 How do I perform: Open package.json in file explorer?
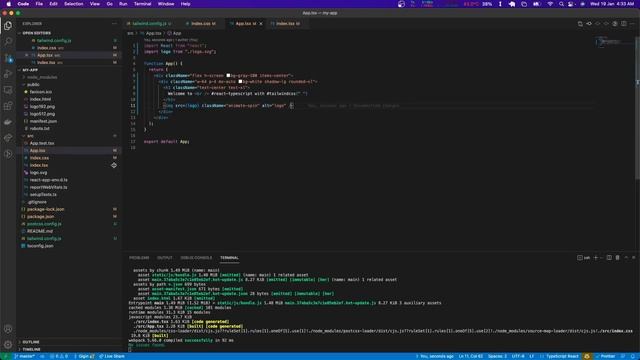tap(40, 217)
